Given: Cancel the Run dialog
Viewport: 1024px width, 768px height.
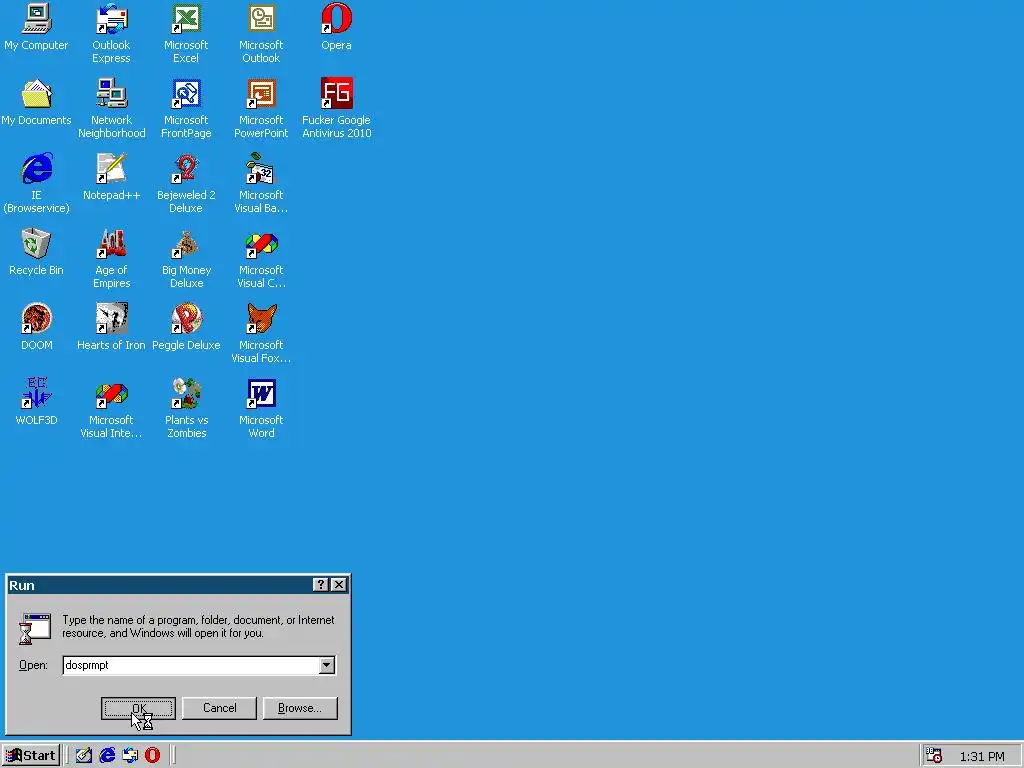Looking at the screenshot, I should (x=219, y=708).
